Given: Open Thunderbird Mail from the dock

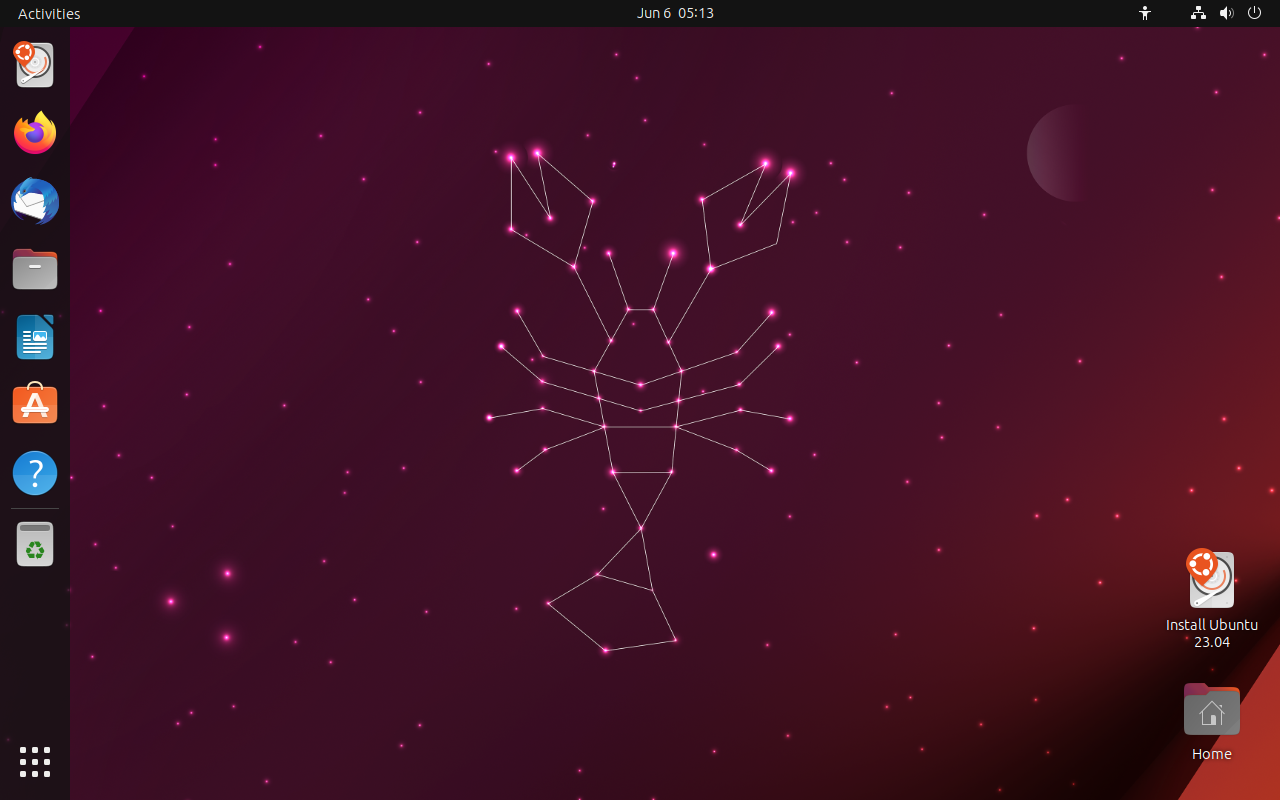Looking at the screenshot, I should tap(34, 200).
